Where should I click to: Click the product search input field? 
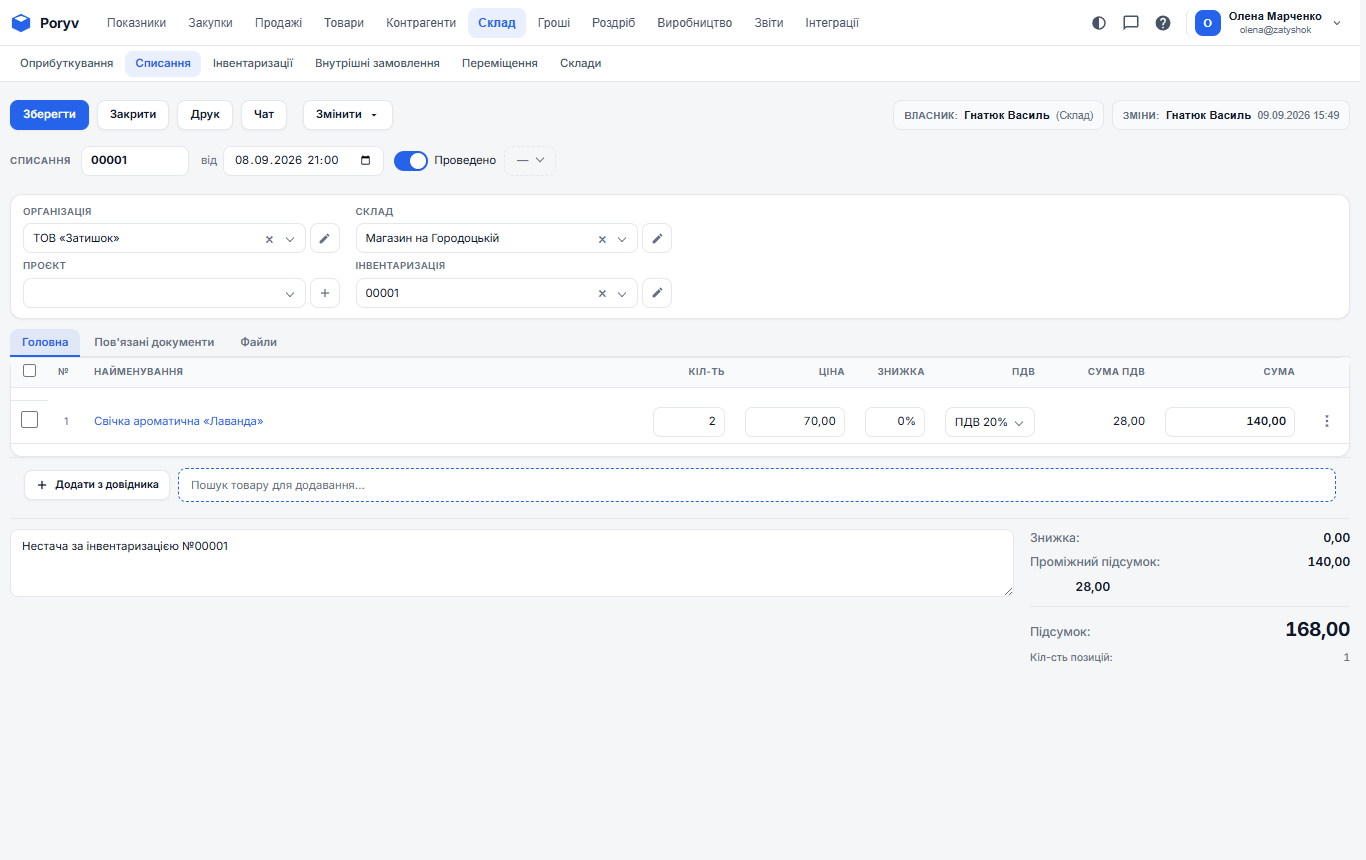(757, 485)
